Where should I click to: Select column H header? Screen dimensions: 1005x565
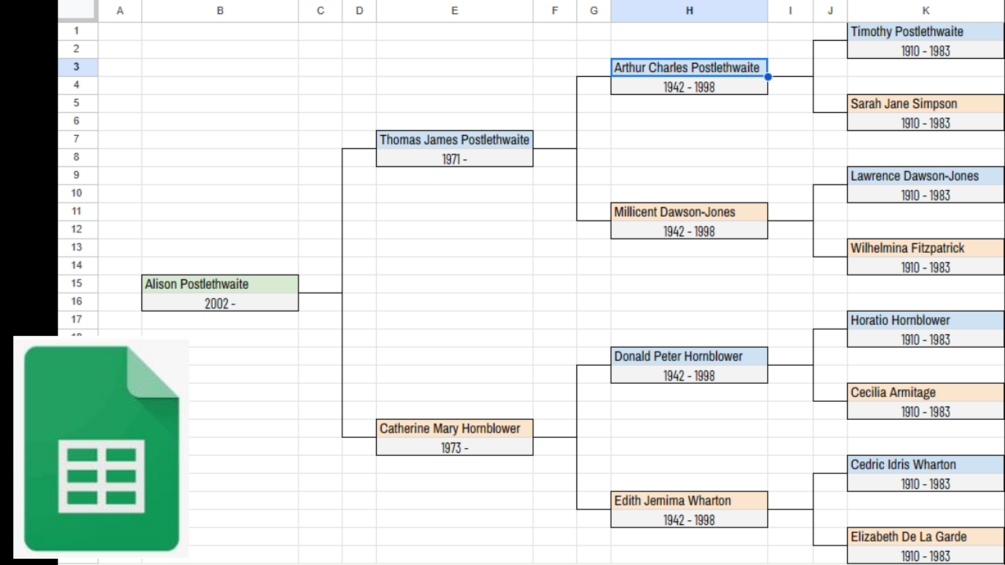tap(689, 11)
